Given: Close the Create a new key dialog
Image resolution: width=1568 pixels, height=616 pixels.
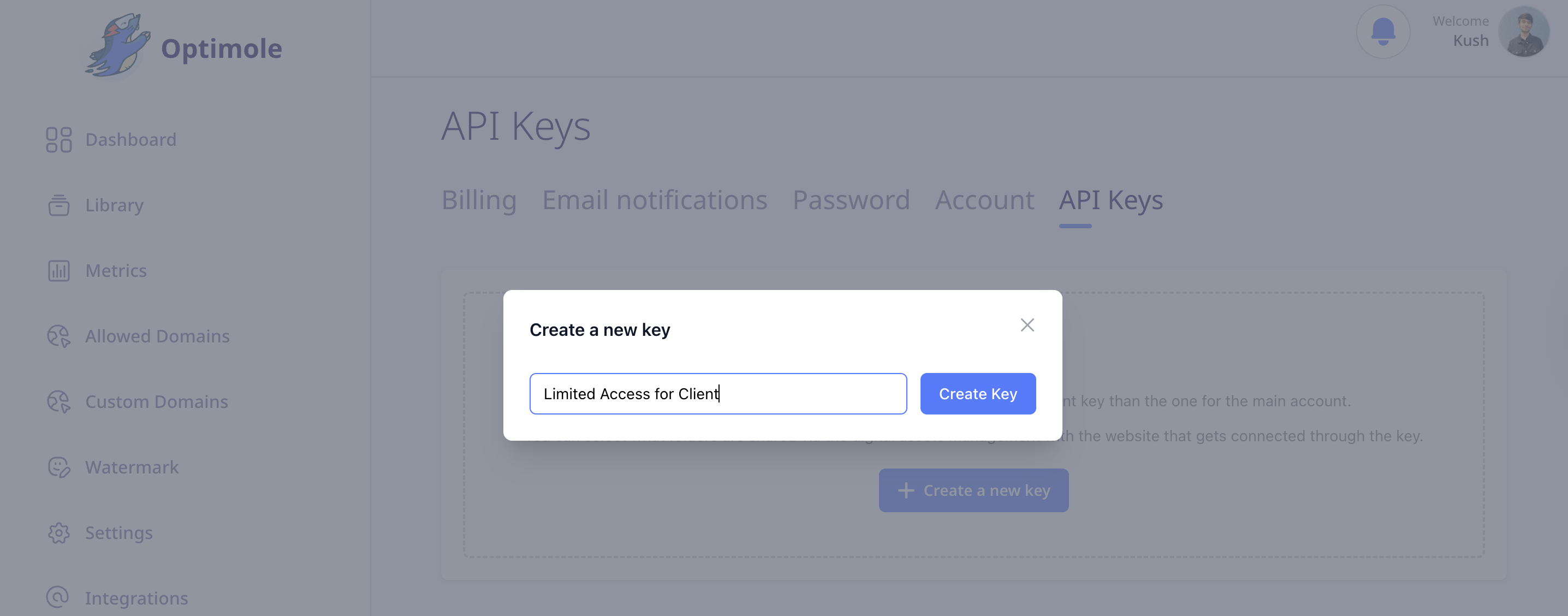Looking at the screenshot, I should [x=1027, y=325].
